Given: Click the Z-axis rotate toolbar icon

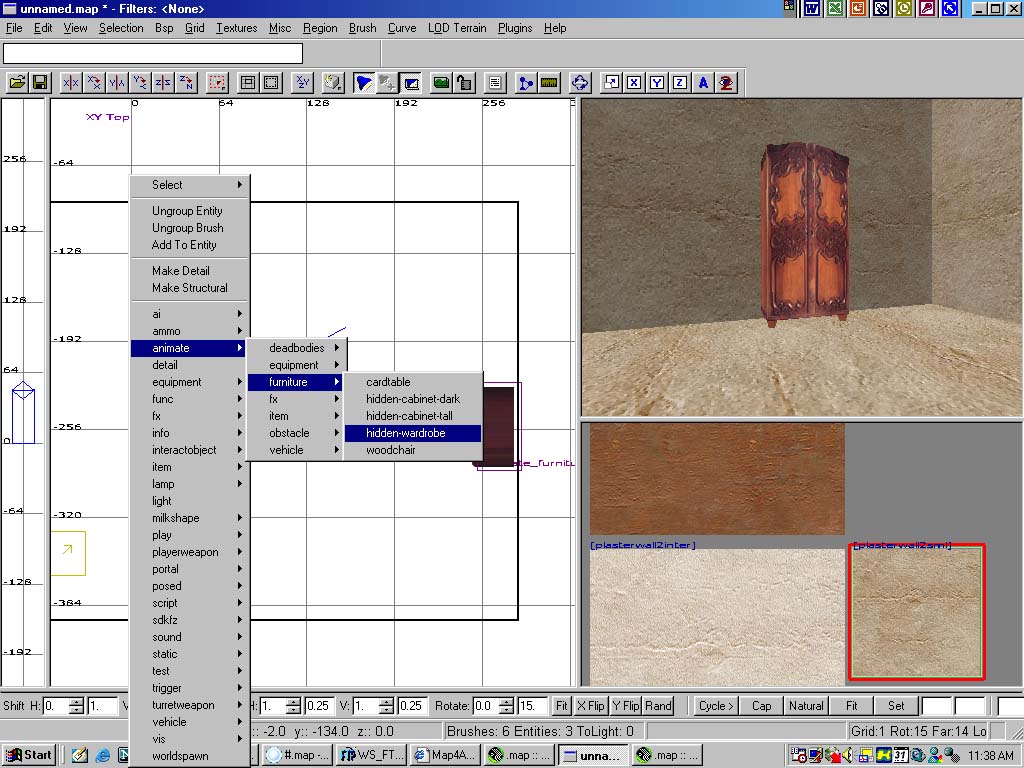Looking at the screenshot, I should point(186,83).
